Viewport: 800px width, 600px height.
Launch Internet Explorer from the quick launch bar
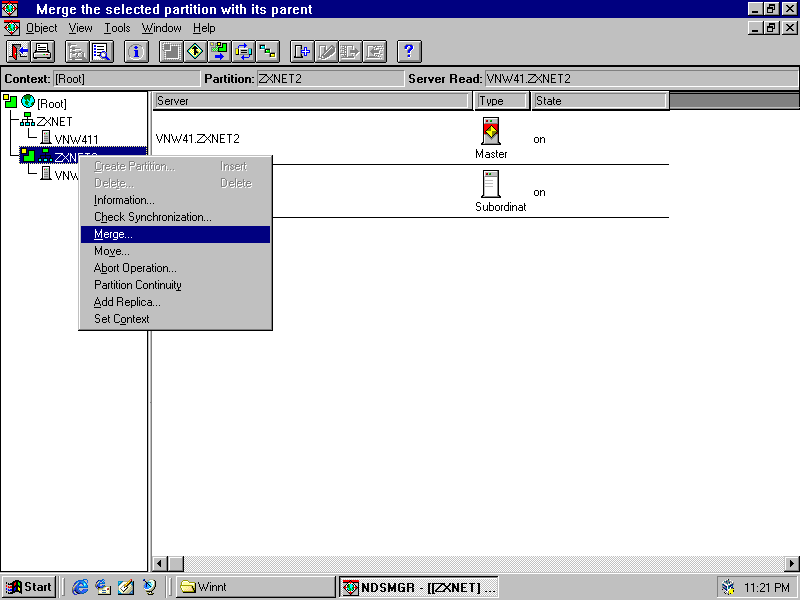tap(80, 587)
